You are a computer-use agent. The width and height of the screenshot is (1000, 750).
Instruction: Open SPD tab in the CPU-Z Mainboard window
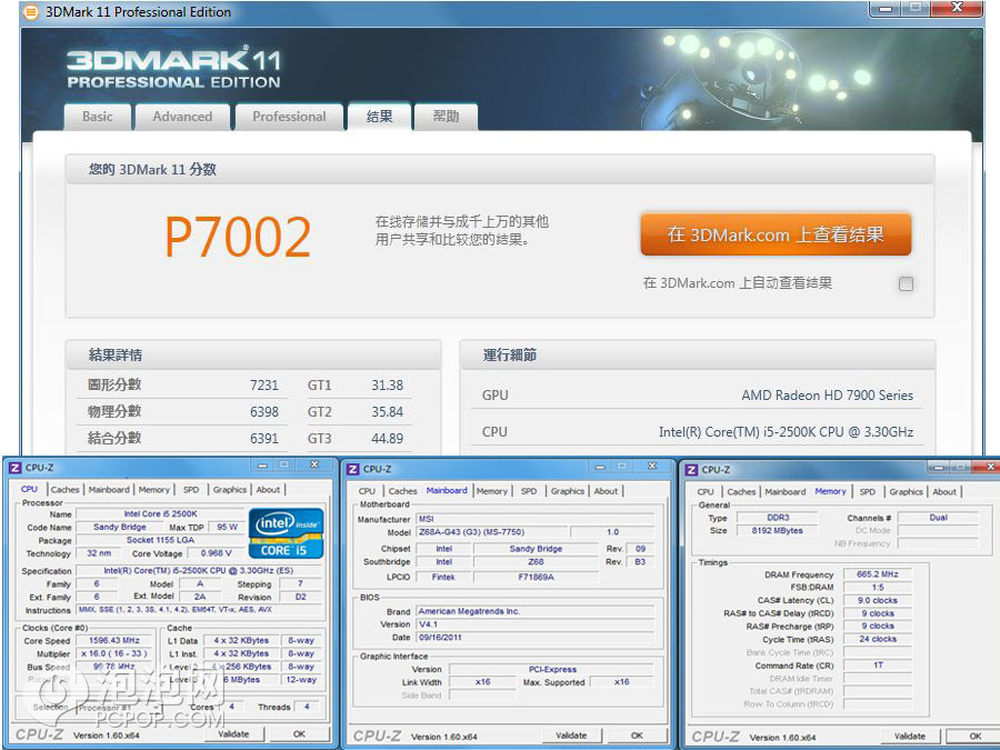[x=529, y=491]
